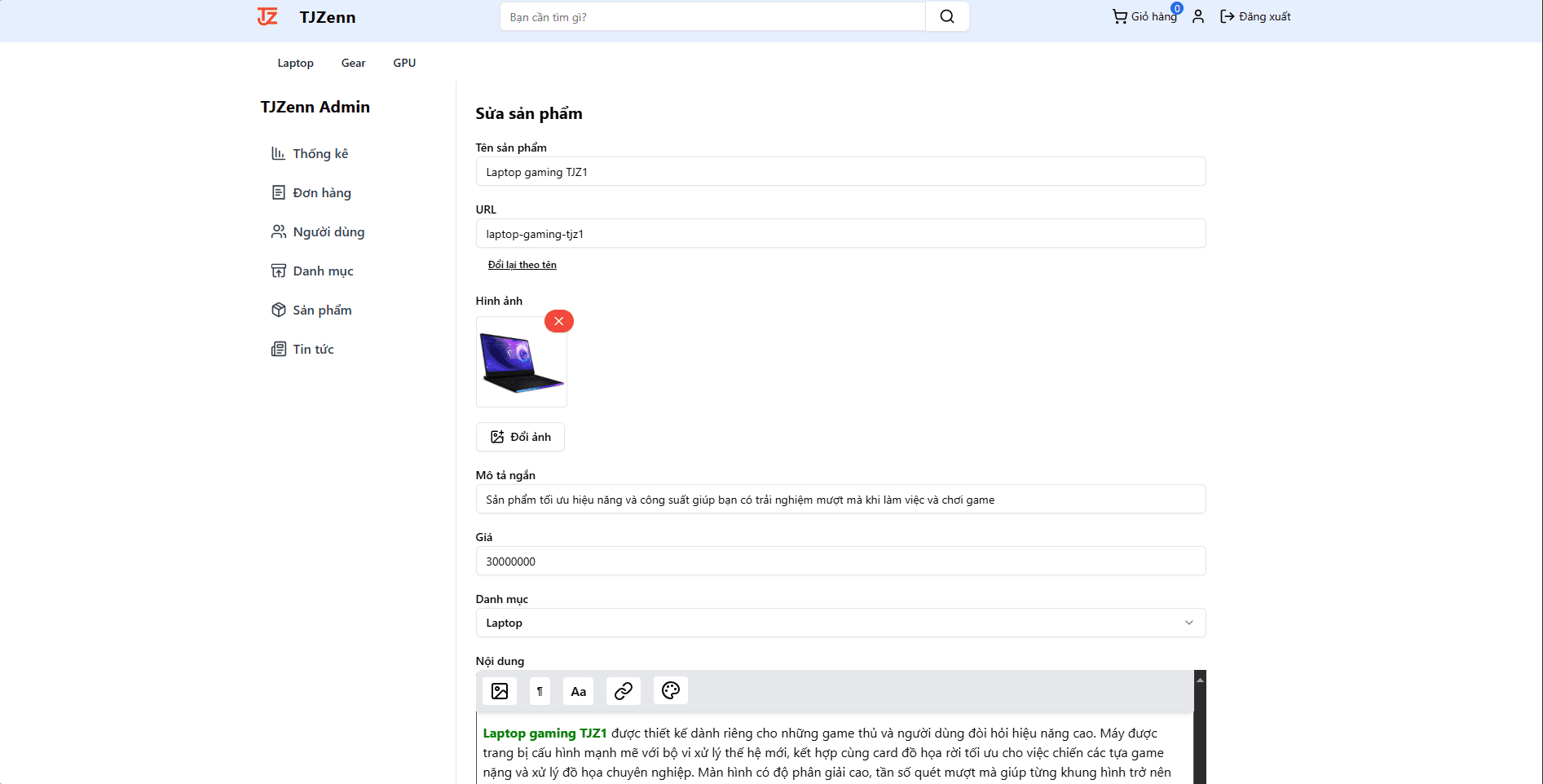The height and width of the screenshot is (784, 1543).
Task: Open the Aa font size tool
Action: click(578, 691)
